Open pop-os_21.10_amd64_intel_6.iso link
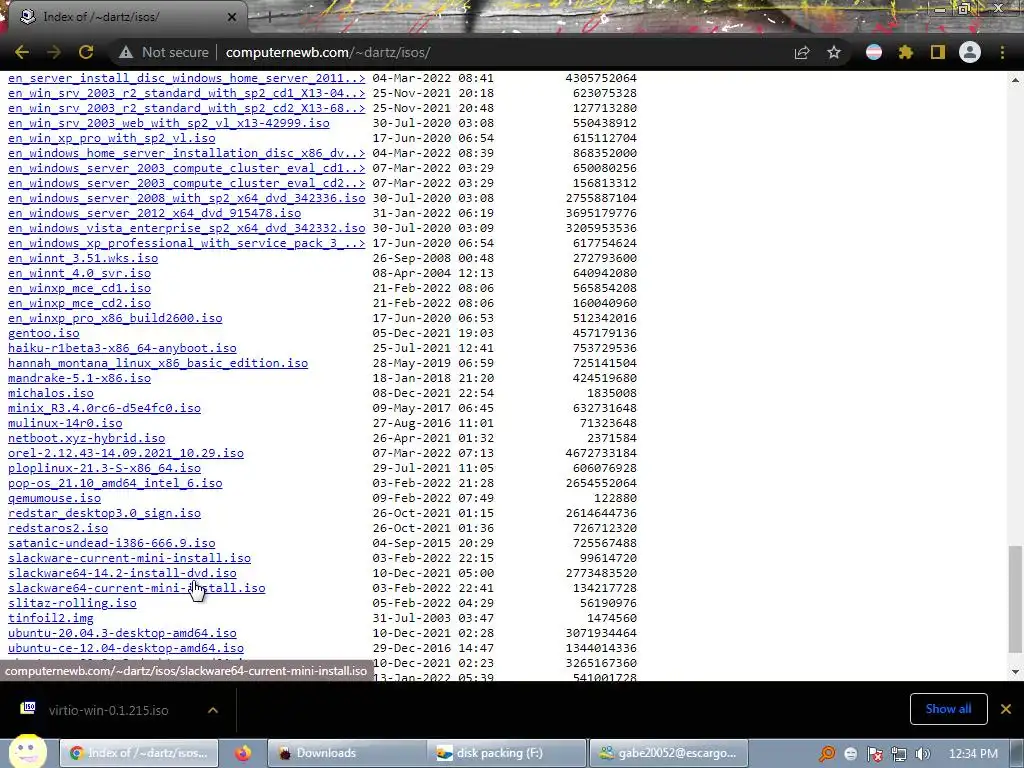Image resolution: width=1024 pixels, height=768 pixels. 115,483
